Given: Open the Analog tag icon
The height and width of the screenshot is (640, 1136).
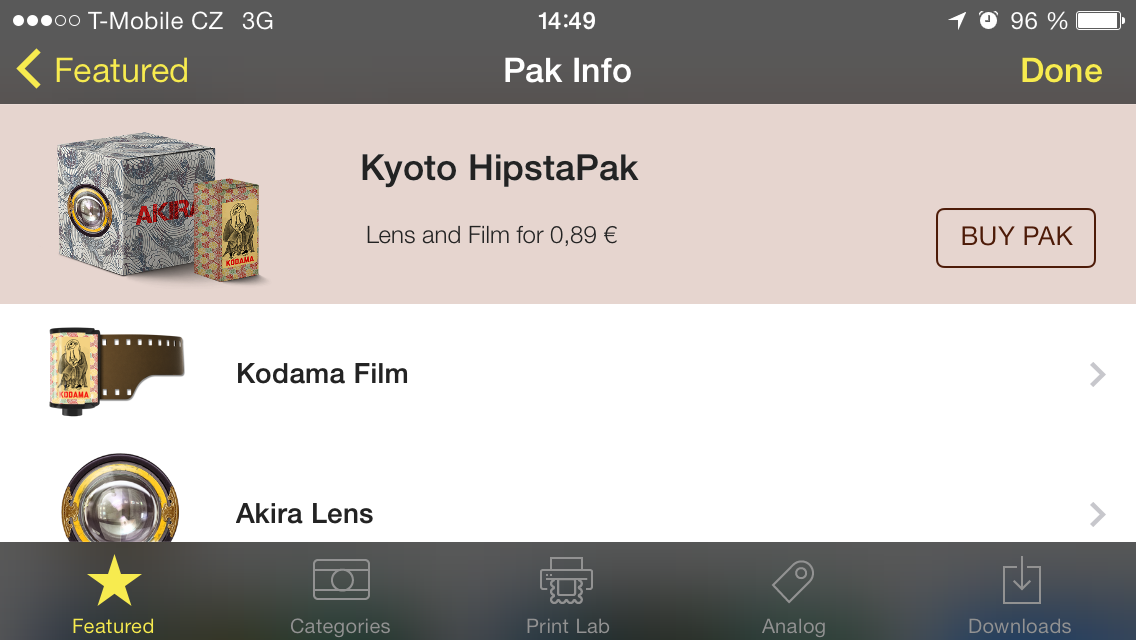Looking at the screenshot, I should (793, 581).
